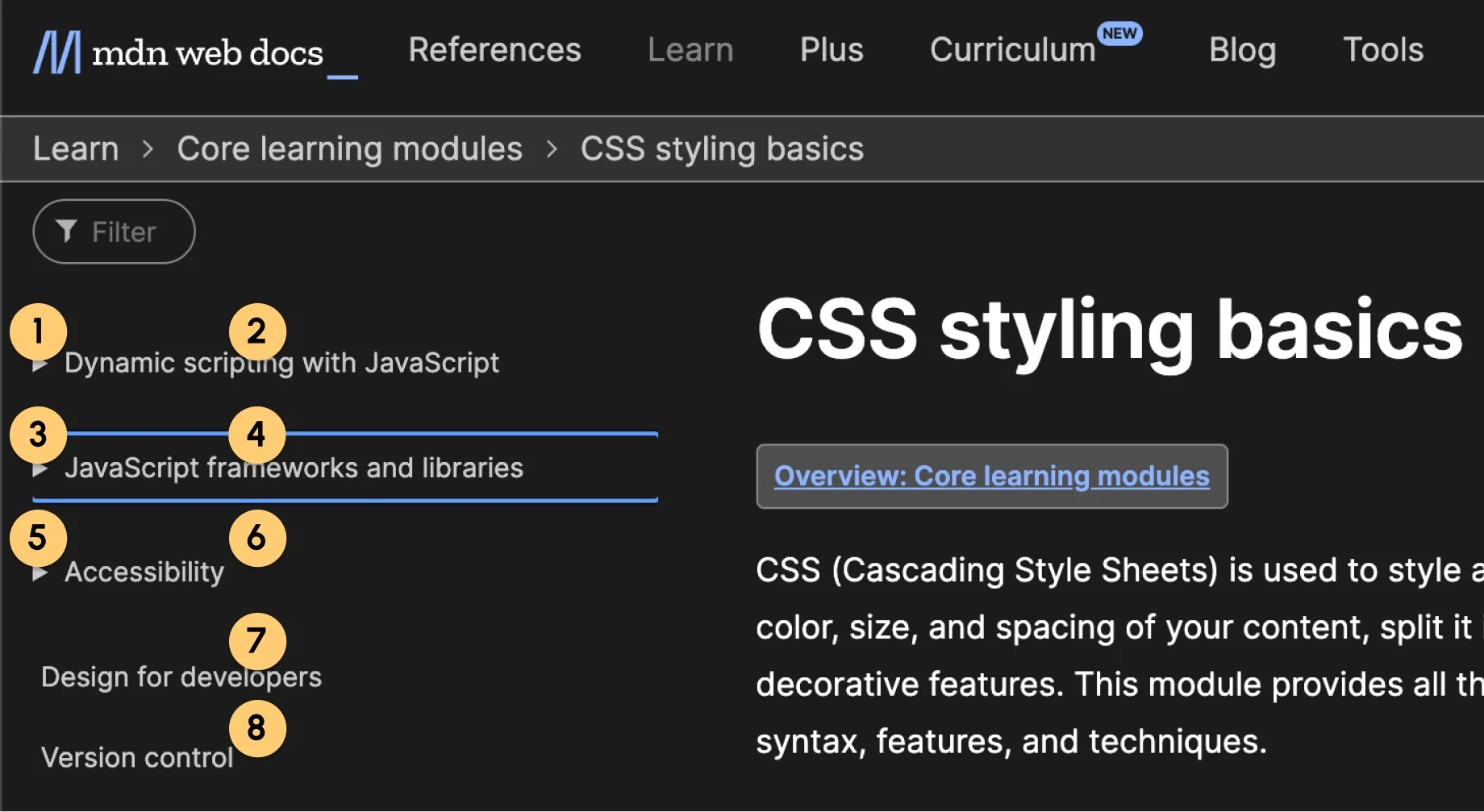The width and height of the screenshot is (1484, 812).
Task: Go to Core learning modules breadcrumb
Action: (350, 149)
